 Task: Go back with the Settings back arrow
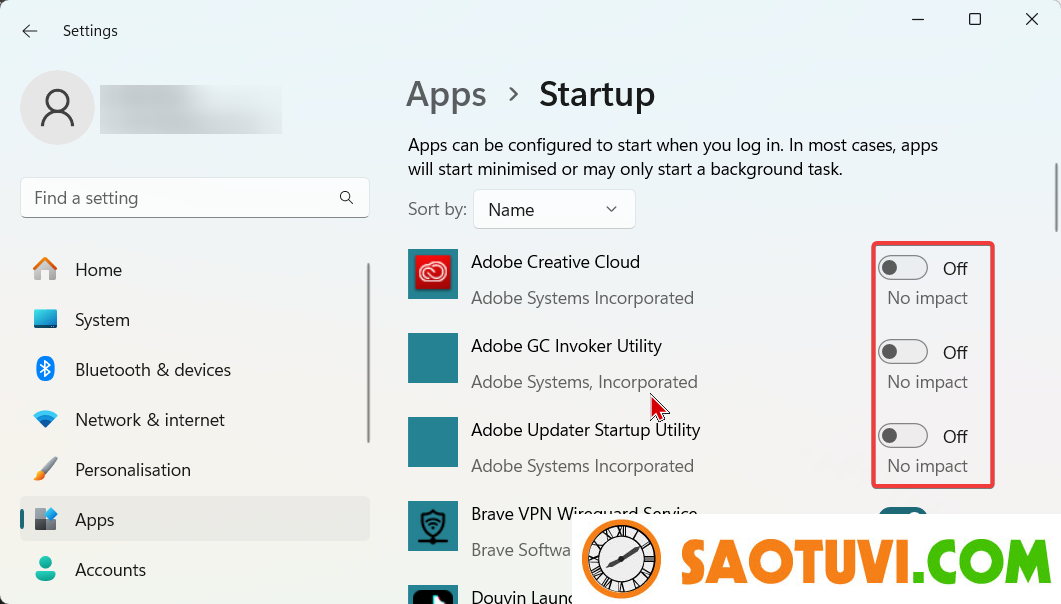(x=30, y=30)
